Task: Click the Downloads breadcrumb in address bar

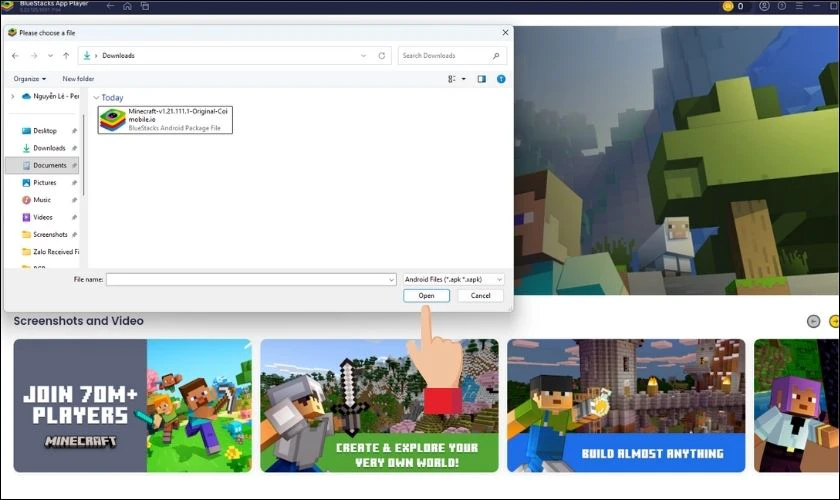Action: coord(118,56)
